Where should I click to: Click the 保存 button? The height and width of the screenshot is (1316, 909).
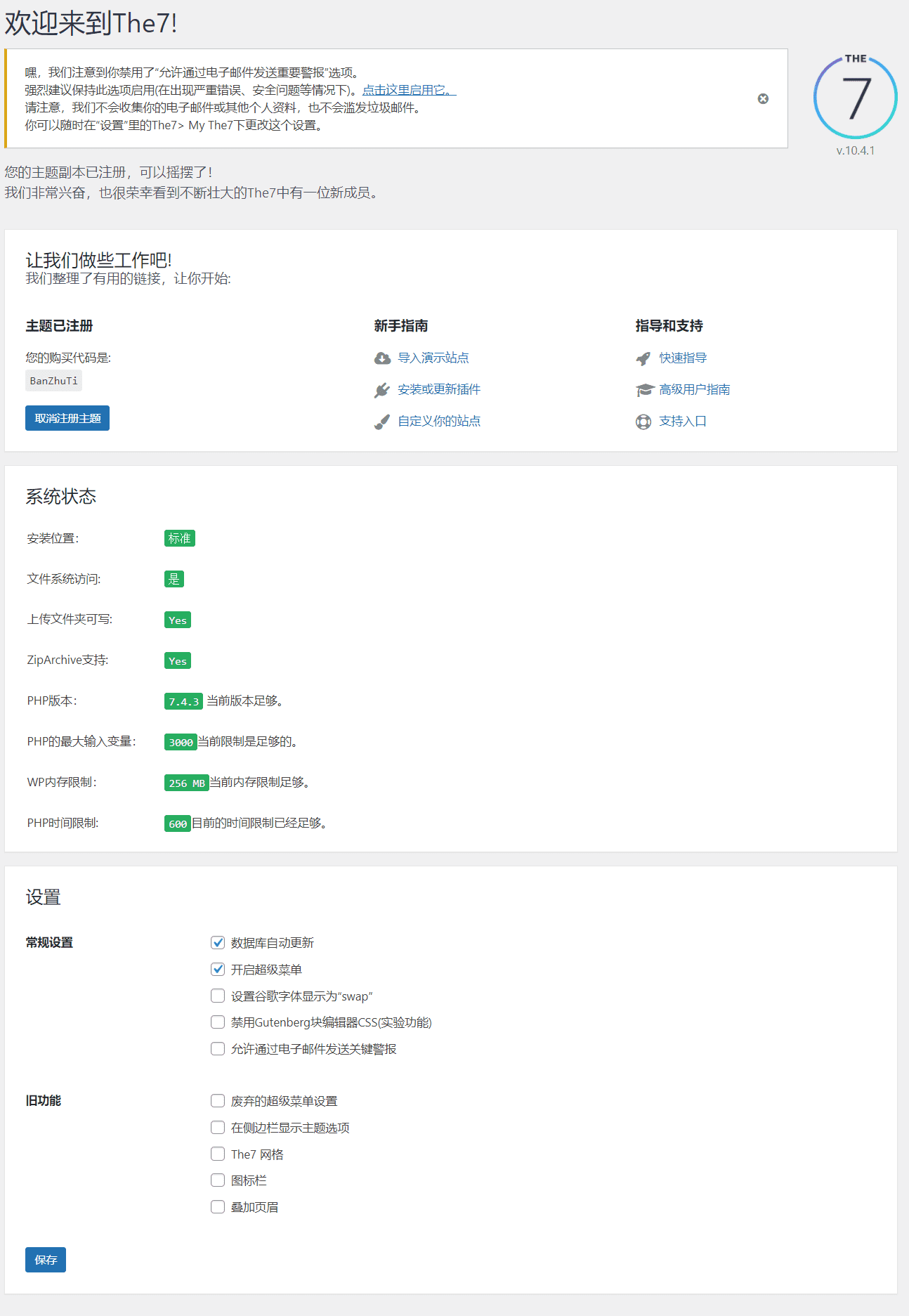pyautogui.click(x=46, y=1260)
